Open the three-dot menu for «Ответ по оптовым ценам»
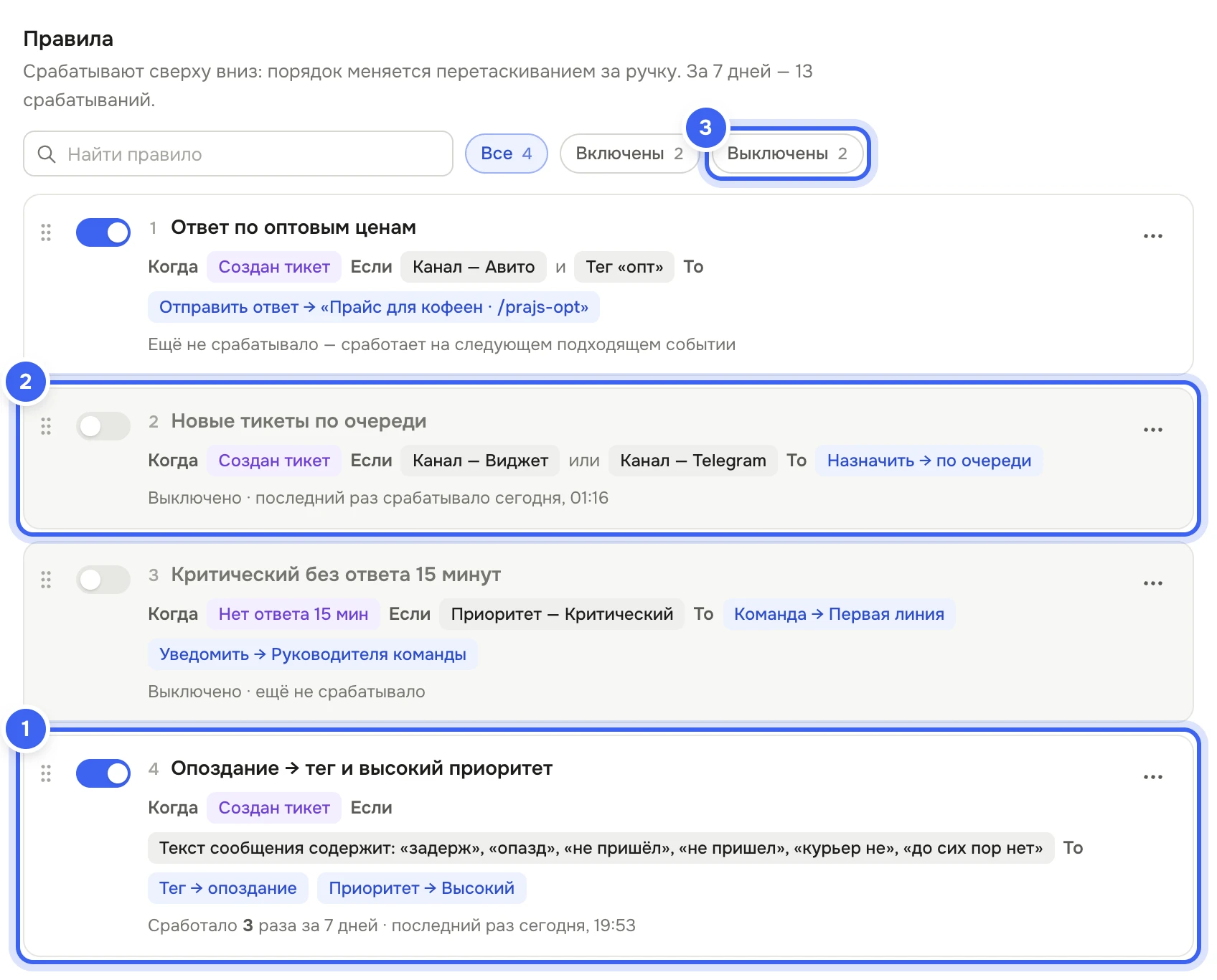This screenshot has height=980, width=1217. 1152,236
